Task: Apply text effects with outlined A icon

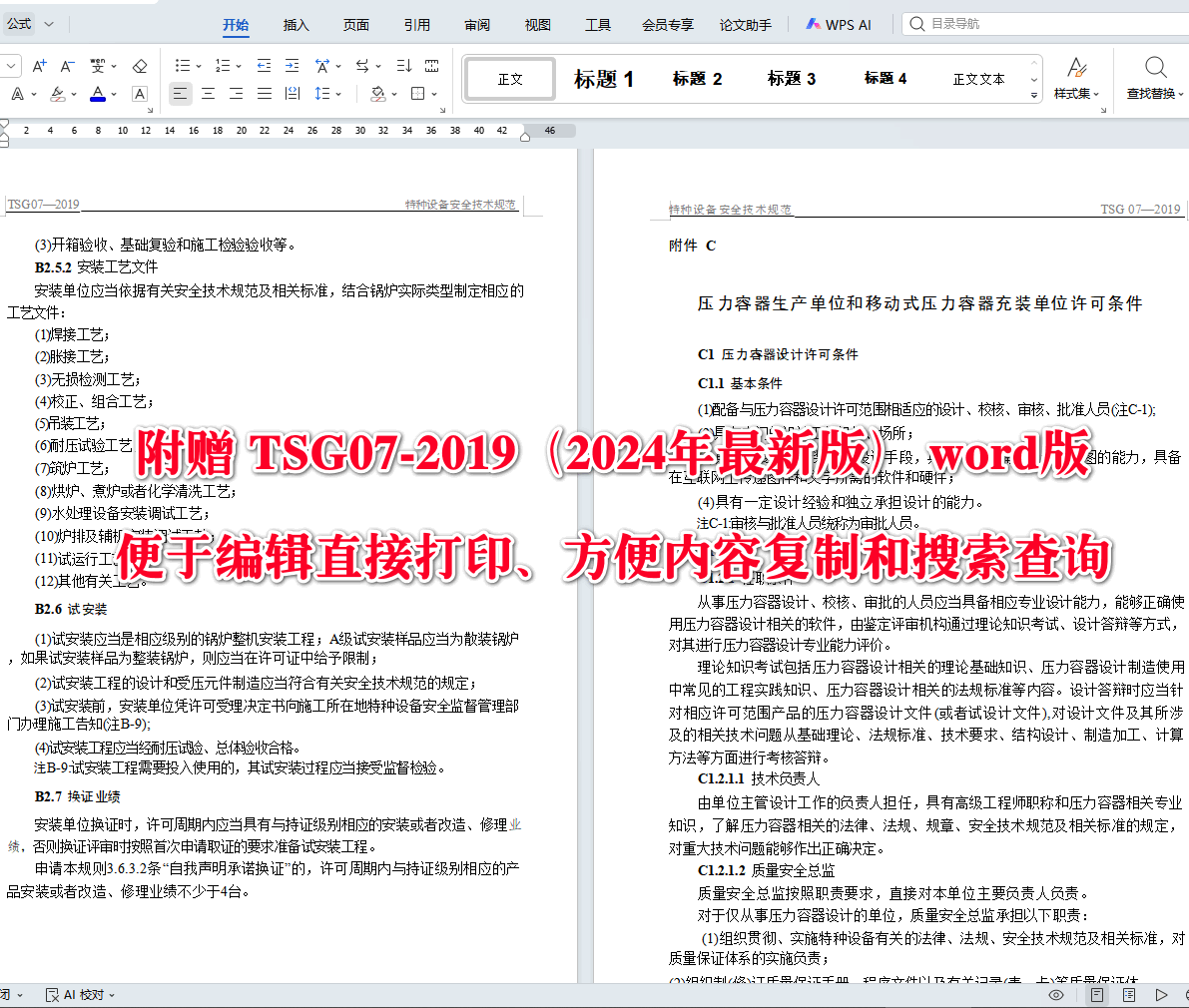Action: click(x=17, y=94)
